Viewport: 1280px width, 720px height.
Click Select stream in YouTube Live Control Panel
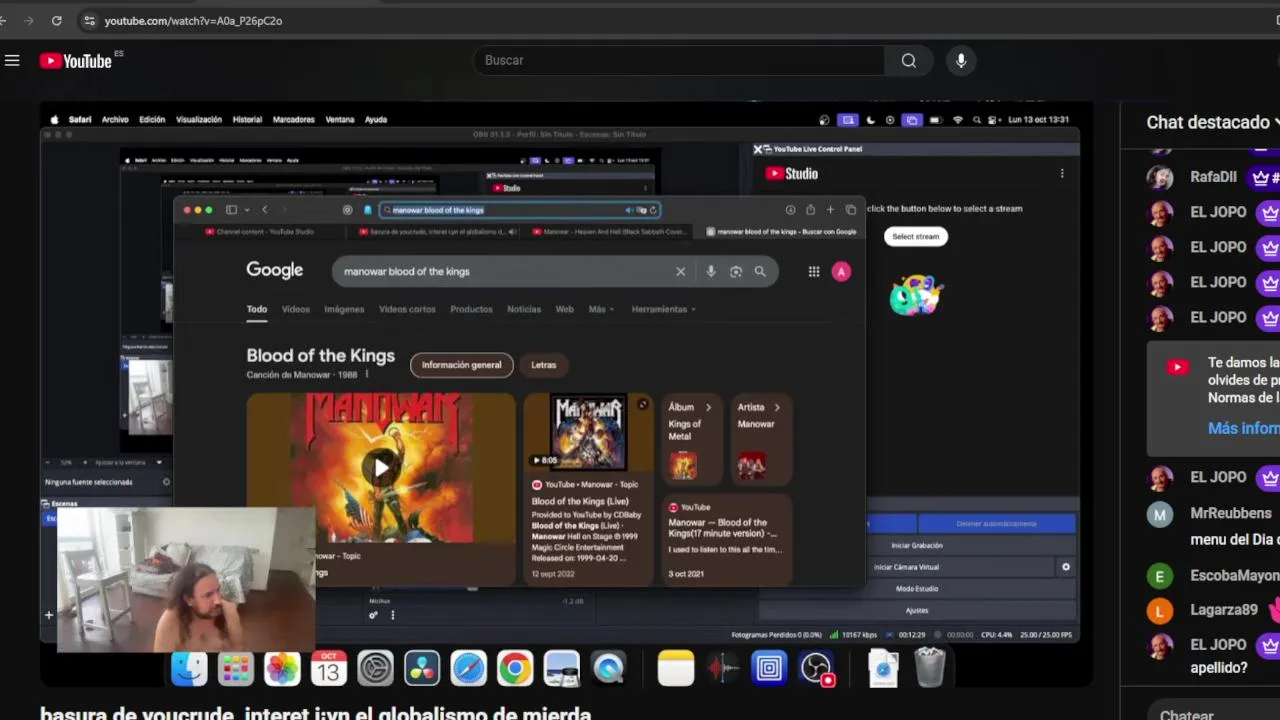click(x=916, y=236)
